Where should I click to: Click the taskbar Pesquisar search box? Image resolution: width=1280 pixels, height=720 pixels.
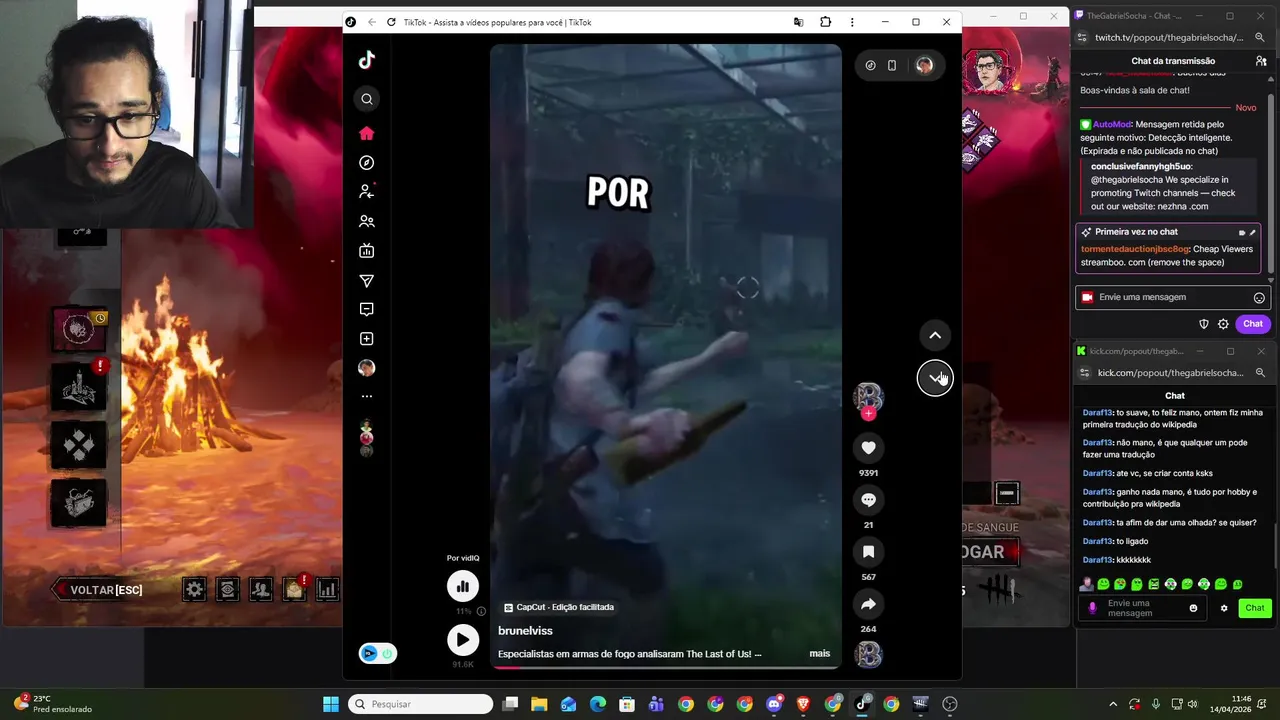421,704
